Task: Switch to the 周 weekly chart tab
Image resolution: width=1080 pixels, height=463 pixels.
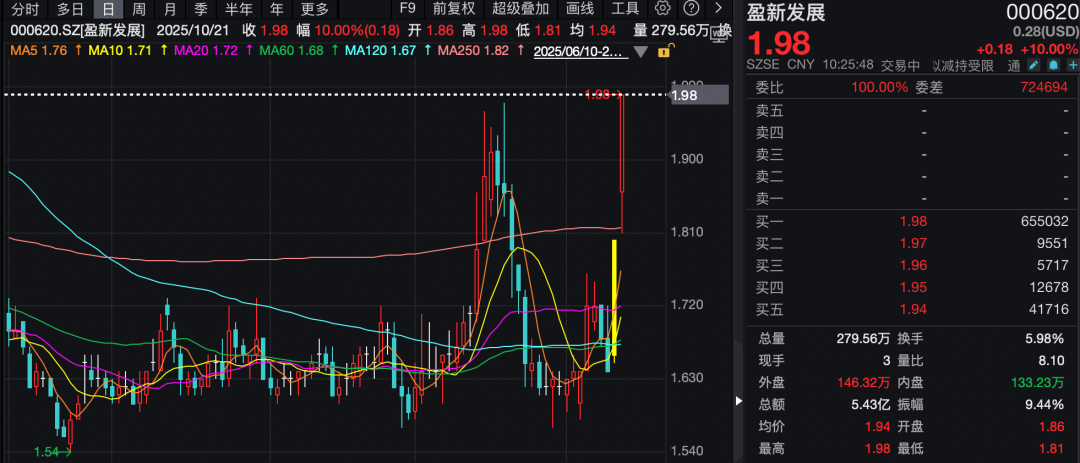Action: [x=139, y=9]
